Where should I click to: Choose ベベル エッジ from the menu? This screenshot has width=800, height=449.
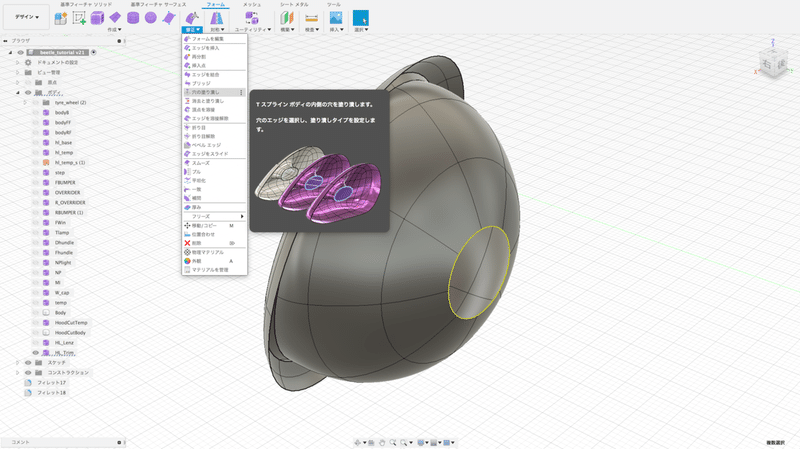click(x=214, y=145)
